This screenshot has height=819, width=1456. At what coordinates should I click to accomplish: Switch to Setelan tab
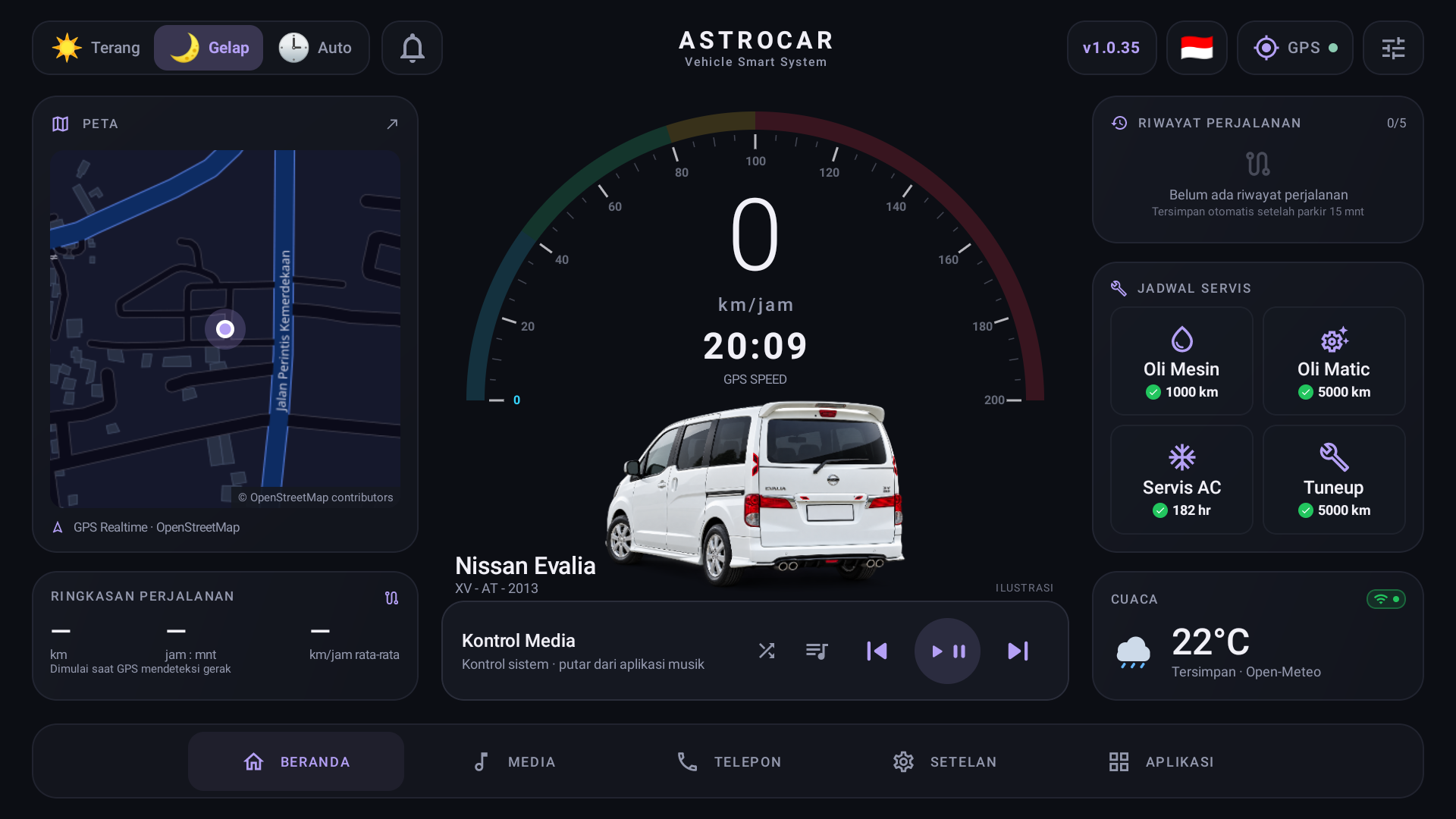coord(945,761)
